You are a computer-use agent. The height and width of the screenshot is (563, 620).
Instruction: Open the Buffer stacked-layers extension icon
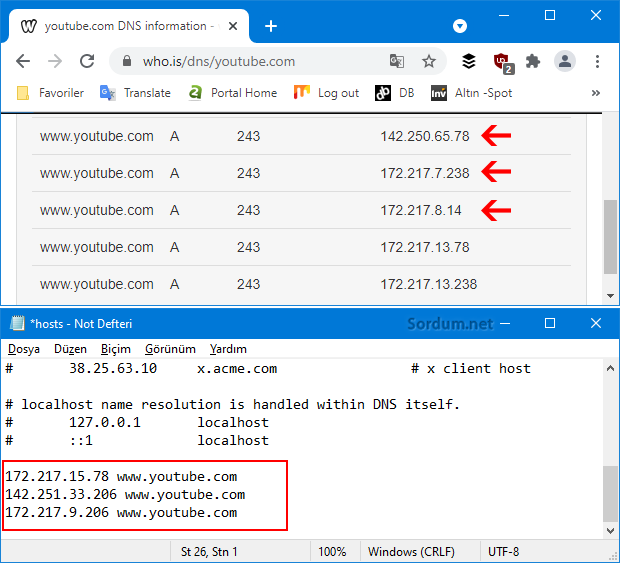[469, 61]
